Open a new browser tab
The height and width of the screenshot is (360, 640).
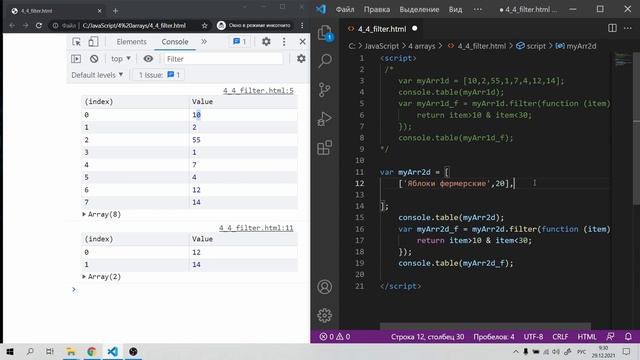[x=116, y=11]
